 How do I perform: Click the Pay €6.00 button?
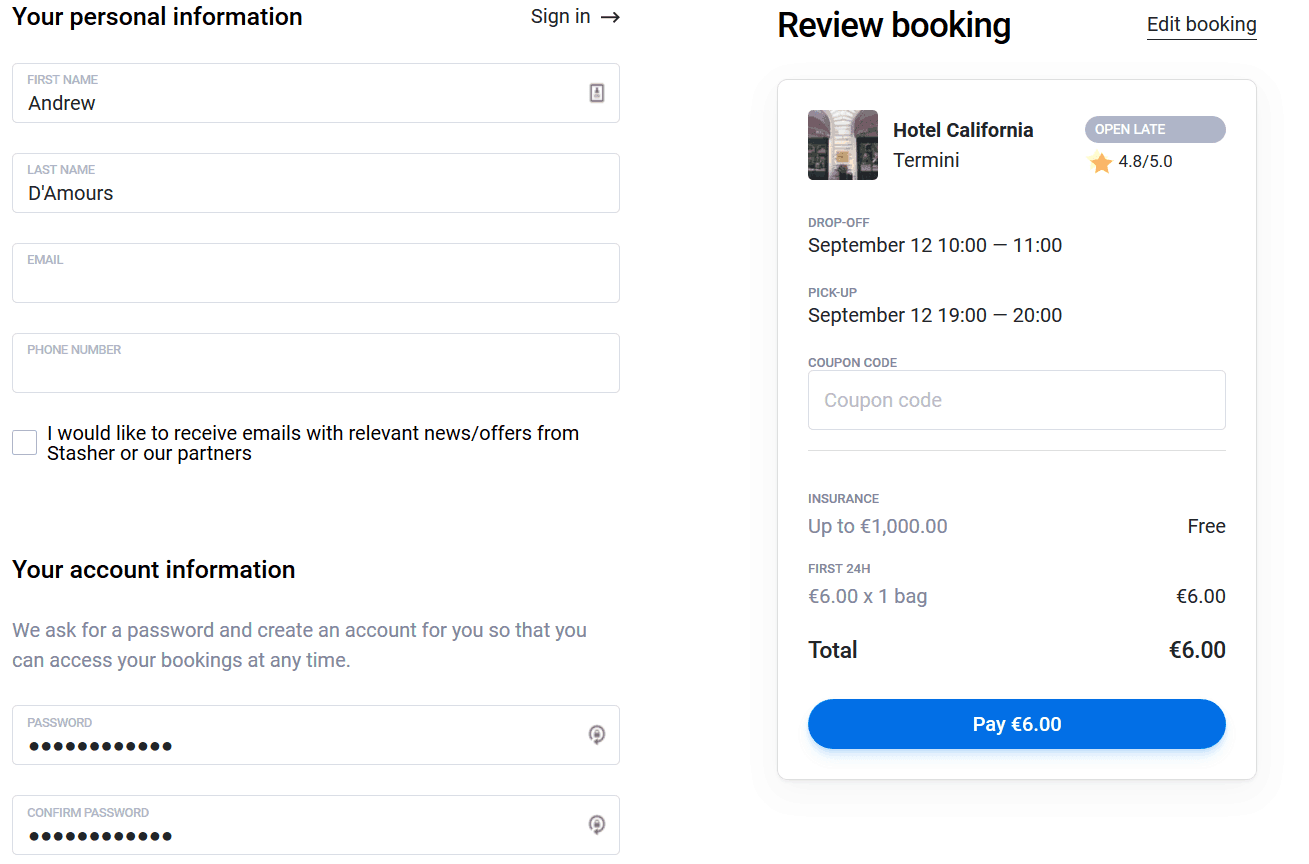tap(1017, 724)
